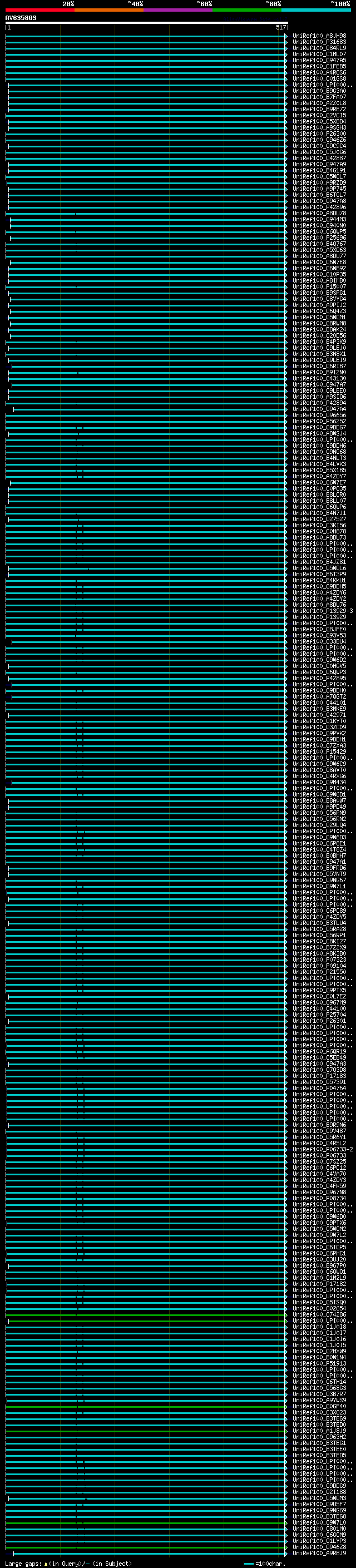Select hit label UniRef100_Q7ZXA3

point(319,746)
